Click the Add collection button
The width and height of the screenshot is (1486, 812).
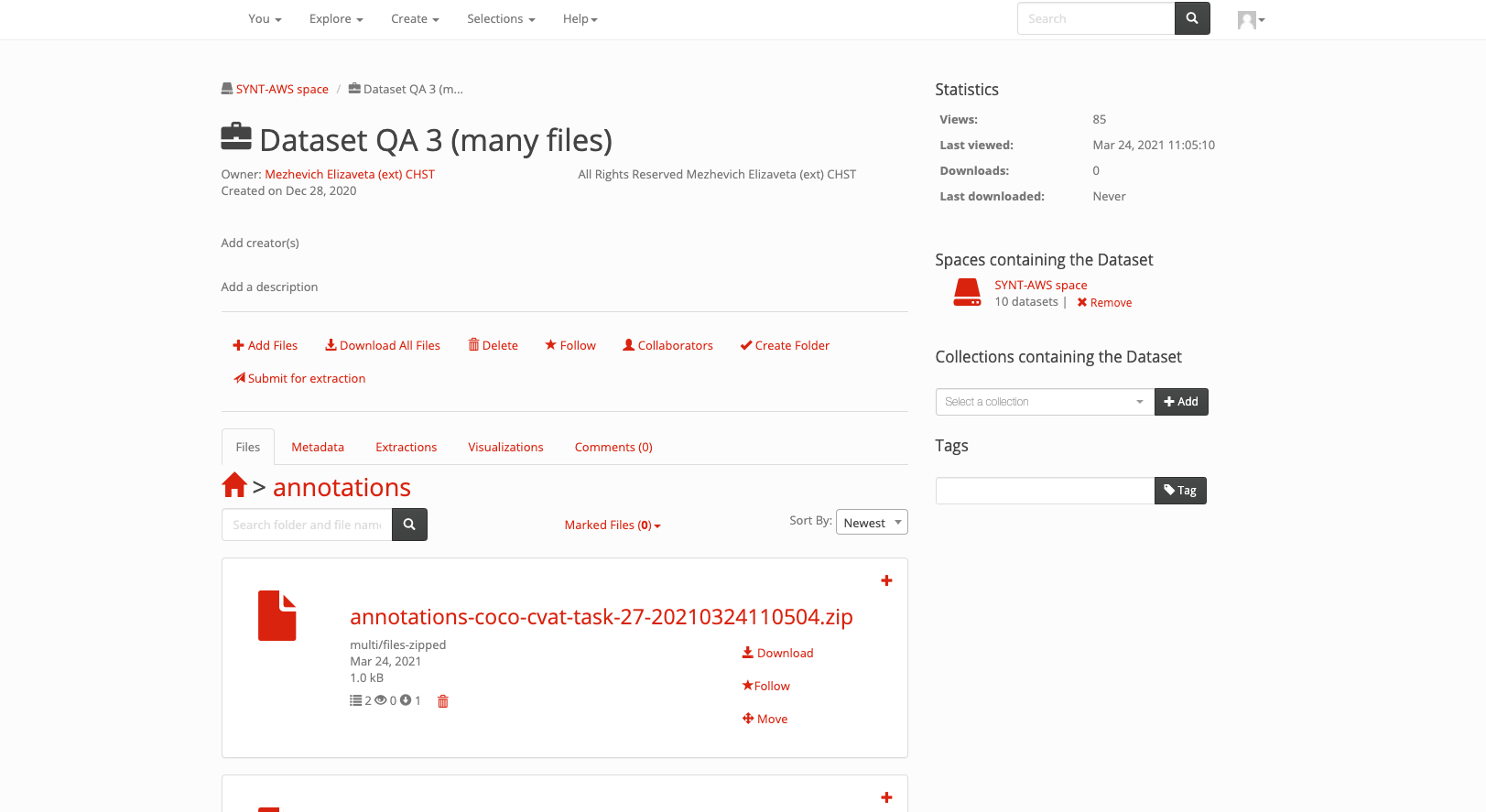(1181, 402)
